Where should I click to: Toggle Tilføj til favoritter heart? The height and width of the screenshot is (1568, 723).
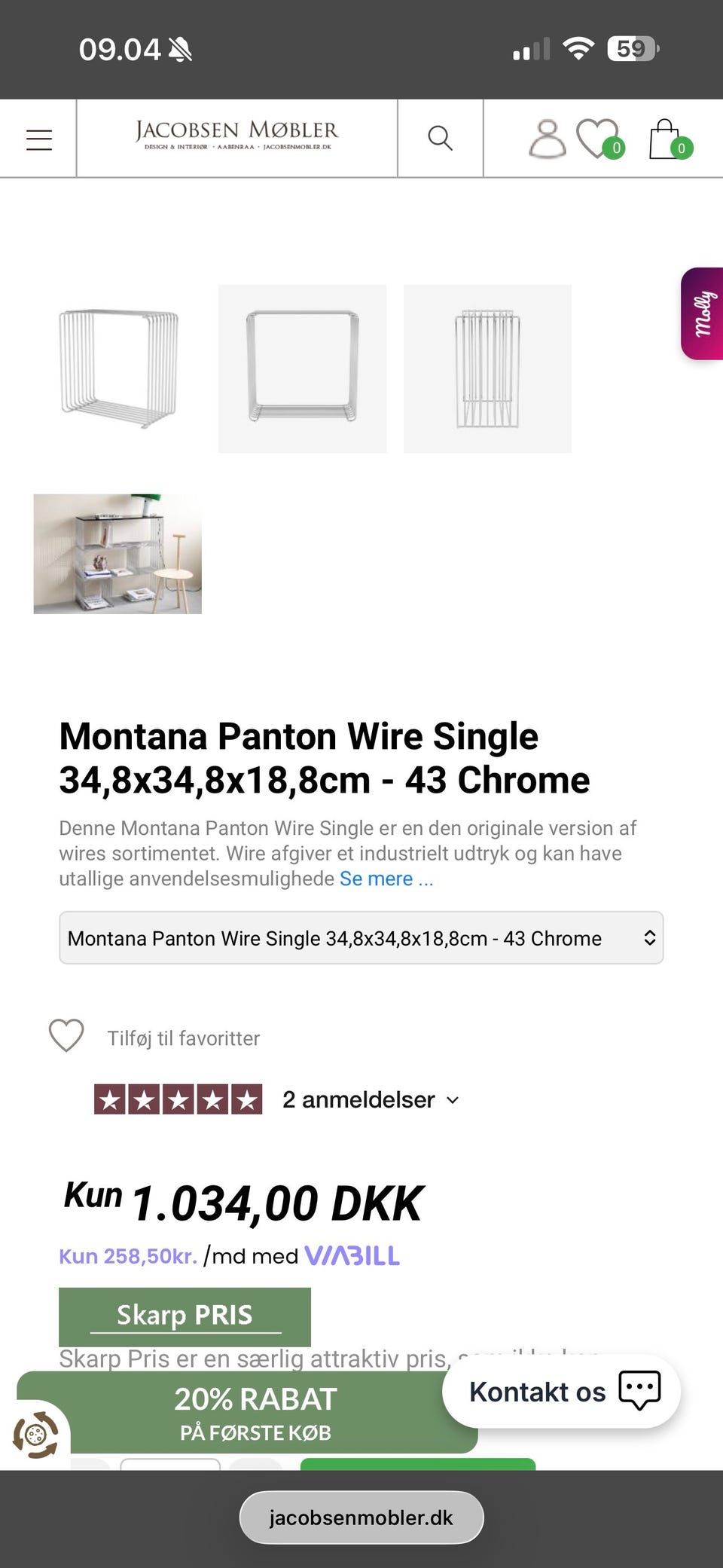(x=66, y=1036)
